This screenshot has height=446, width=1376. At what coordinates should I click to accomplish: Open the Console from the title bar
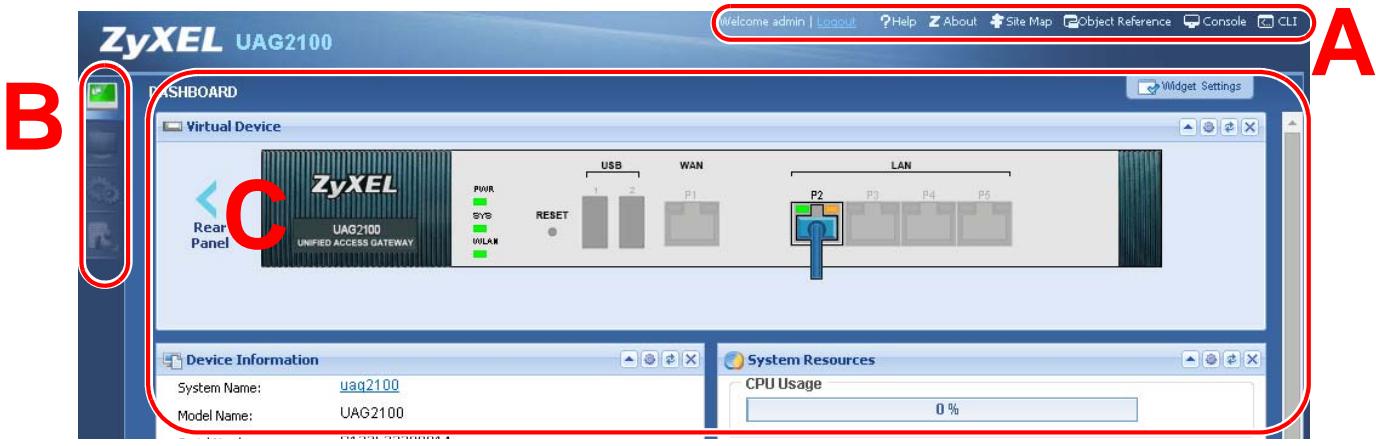pyautogui.click(x=1215, y=21)
